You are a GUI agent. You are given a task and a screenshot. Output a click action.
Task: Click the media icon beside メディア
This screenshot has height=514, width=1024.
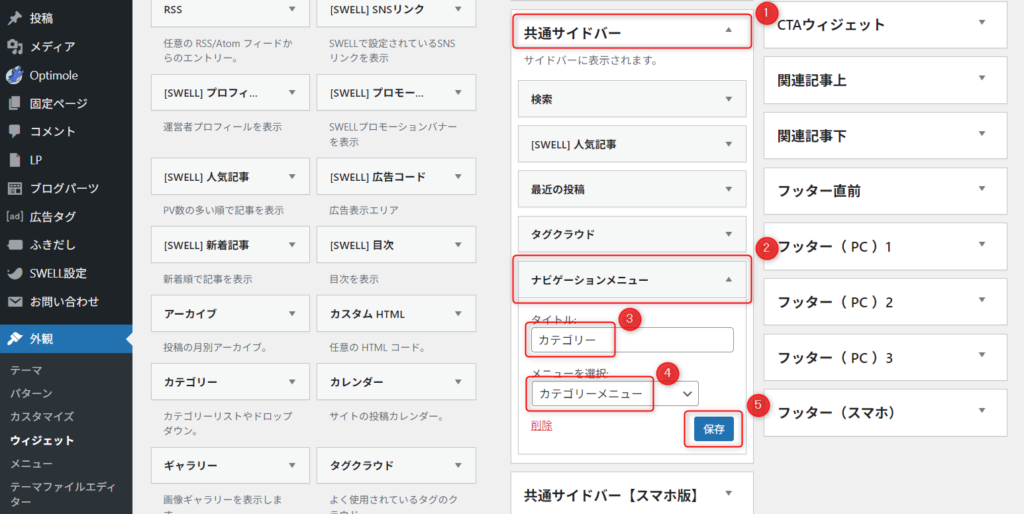[x=14, y=46]
